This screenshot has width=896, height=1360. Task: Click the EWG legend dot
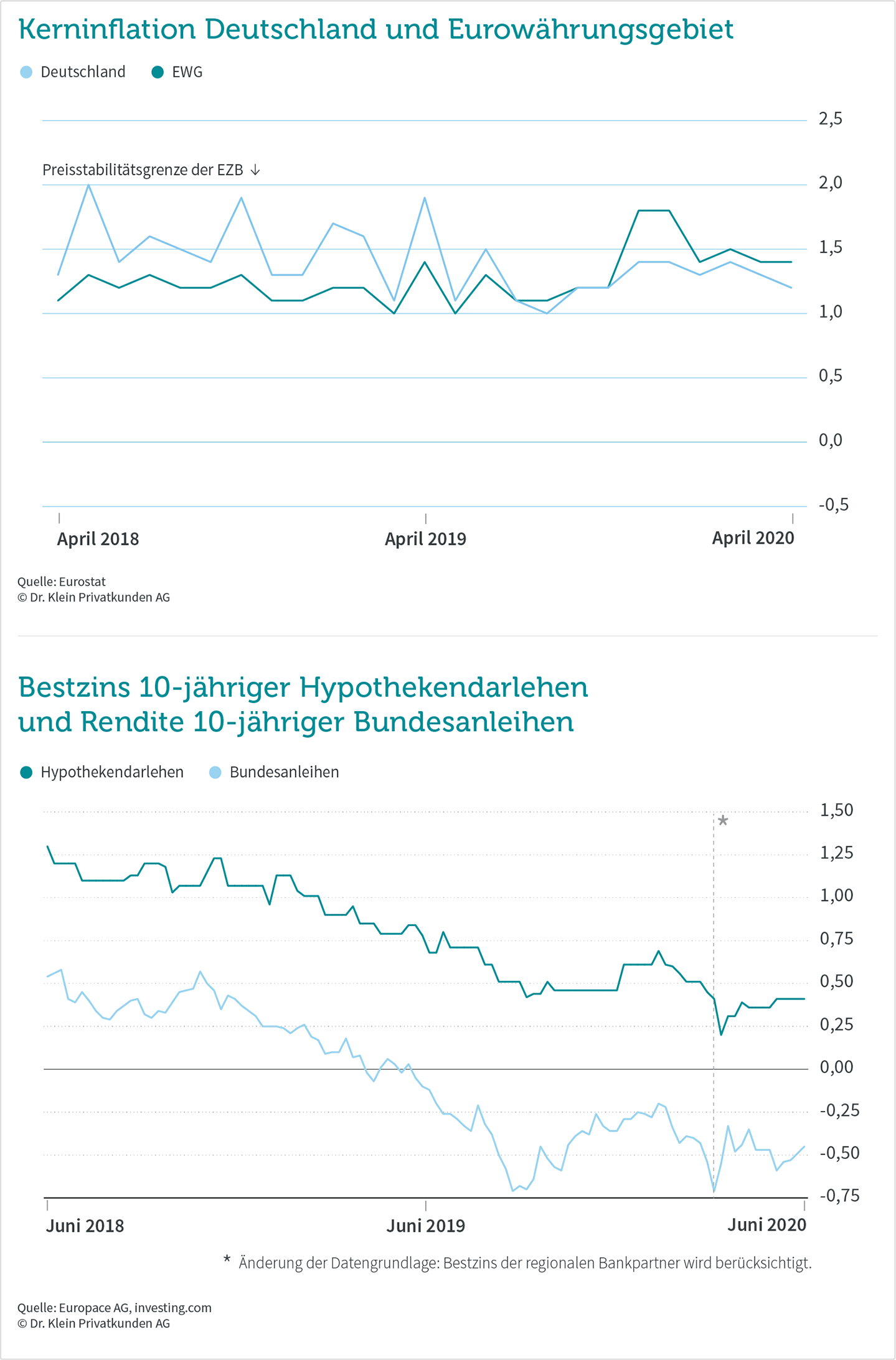click(158, 72)
